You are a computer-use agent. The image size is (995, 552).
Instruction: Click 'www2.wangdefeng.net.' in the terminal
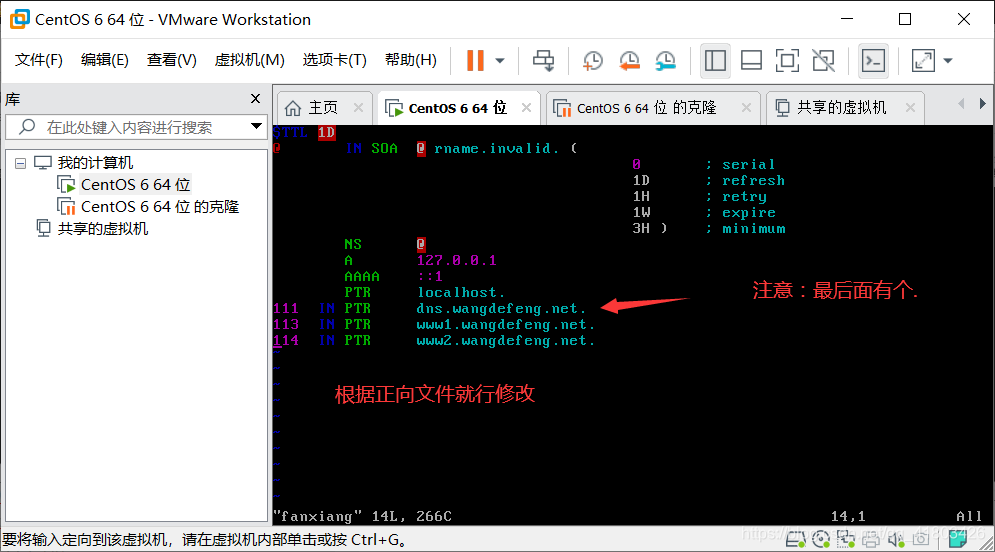click(x=506, y=340)
